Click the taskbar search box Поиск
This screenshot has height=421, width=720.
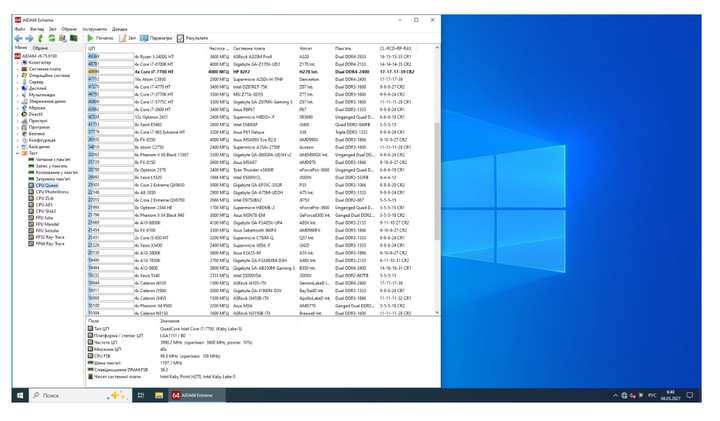point(79,395)
